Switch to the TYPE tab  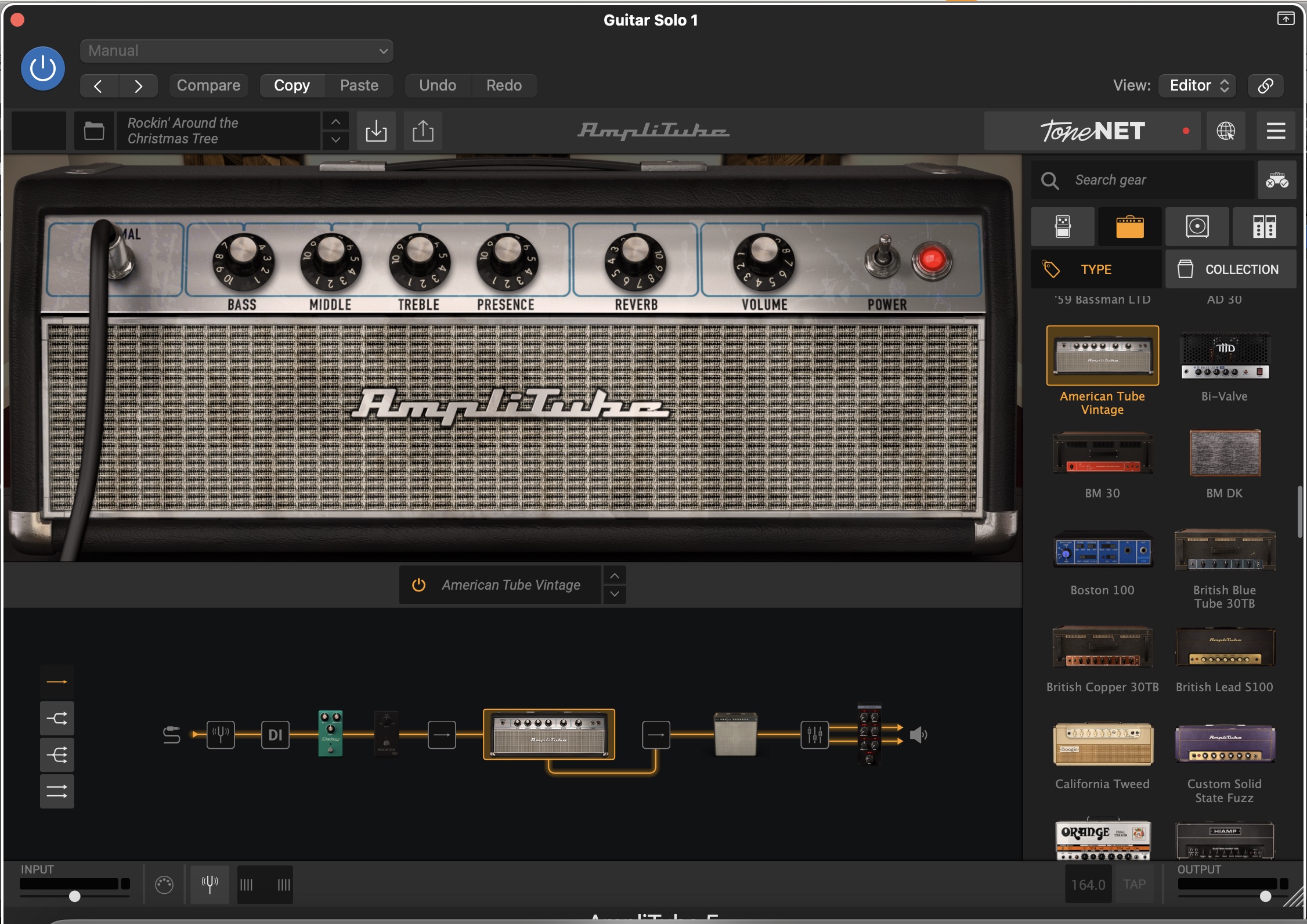[1096, 269]
